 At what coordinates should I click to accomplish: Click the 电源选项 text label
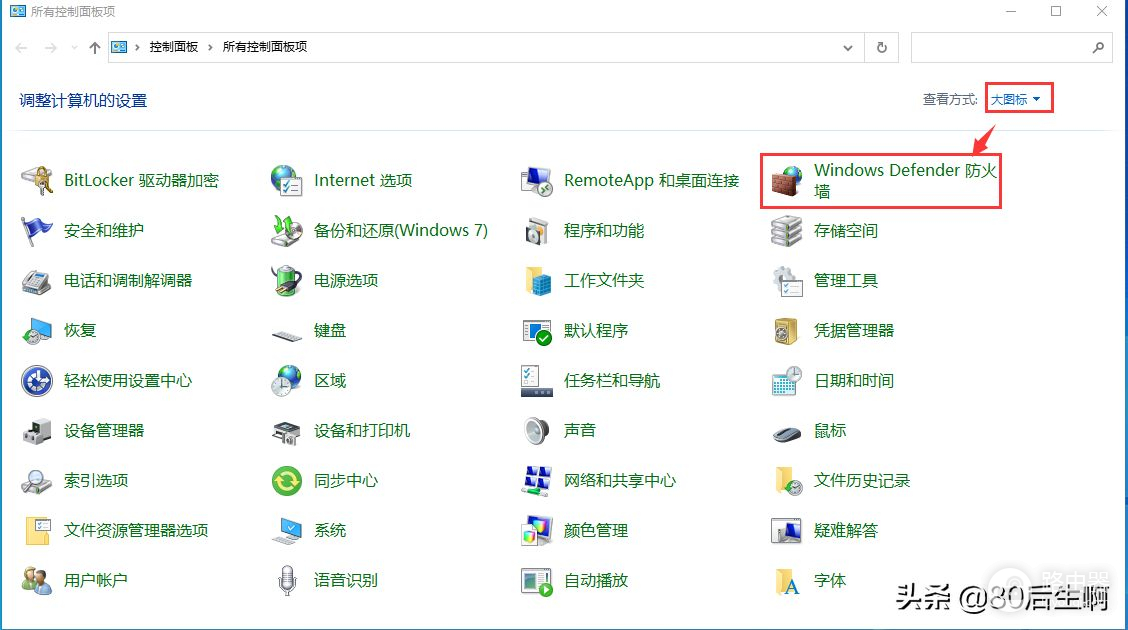[x=345, y=280]
